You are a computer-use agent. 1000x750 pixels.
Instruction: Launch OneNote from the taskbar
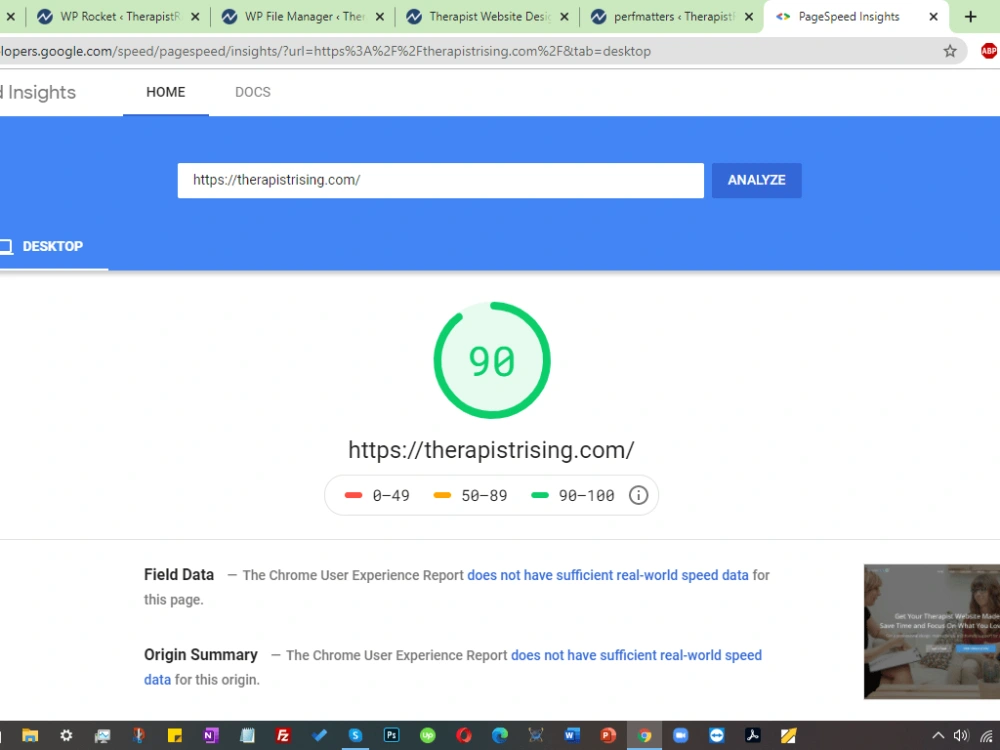[210, 735]
